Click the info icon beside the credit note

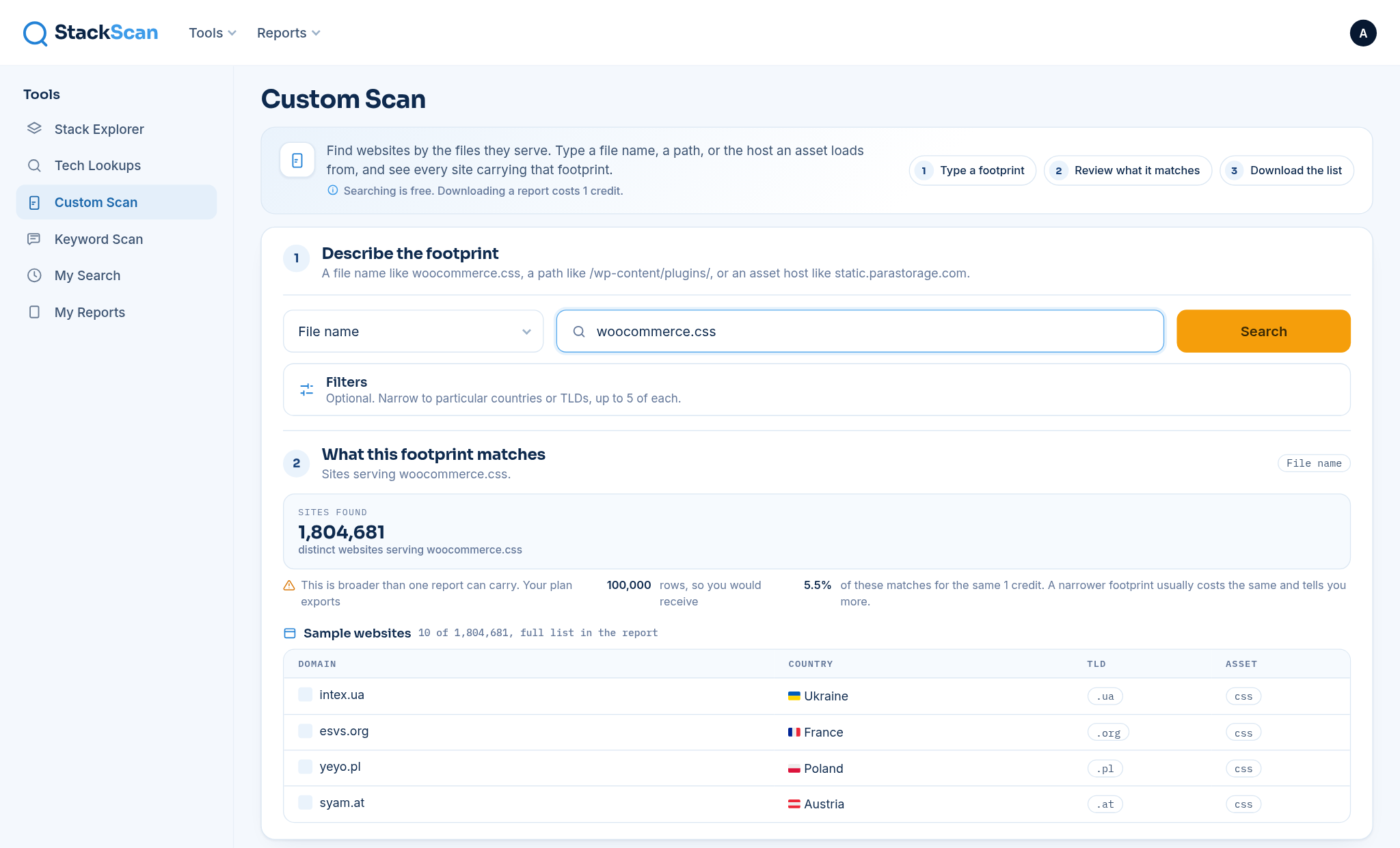coord(333,190)
